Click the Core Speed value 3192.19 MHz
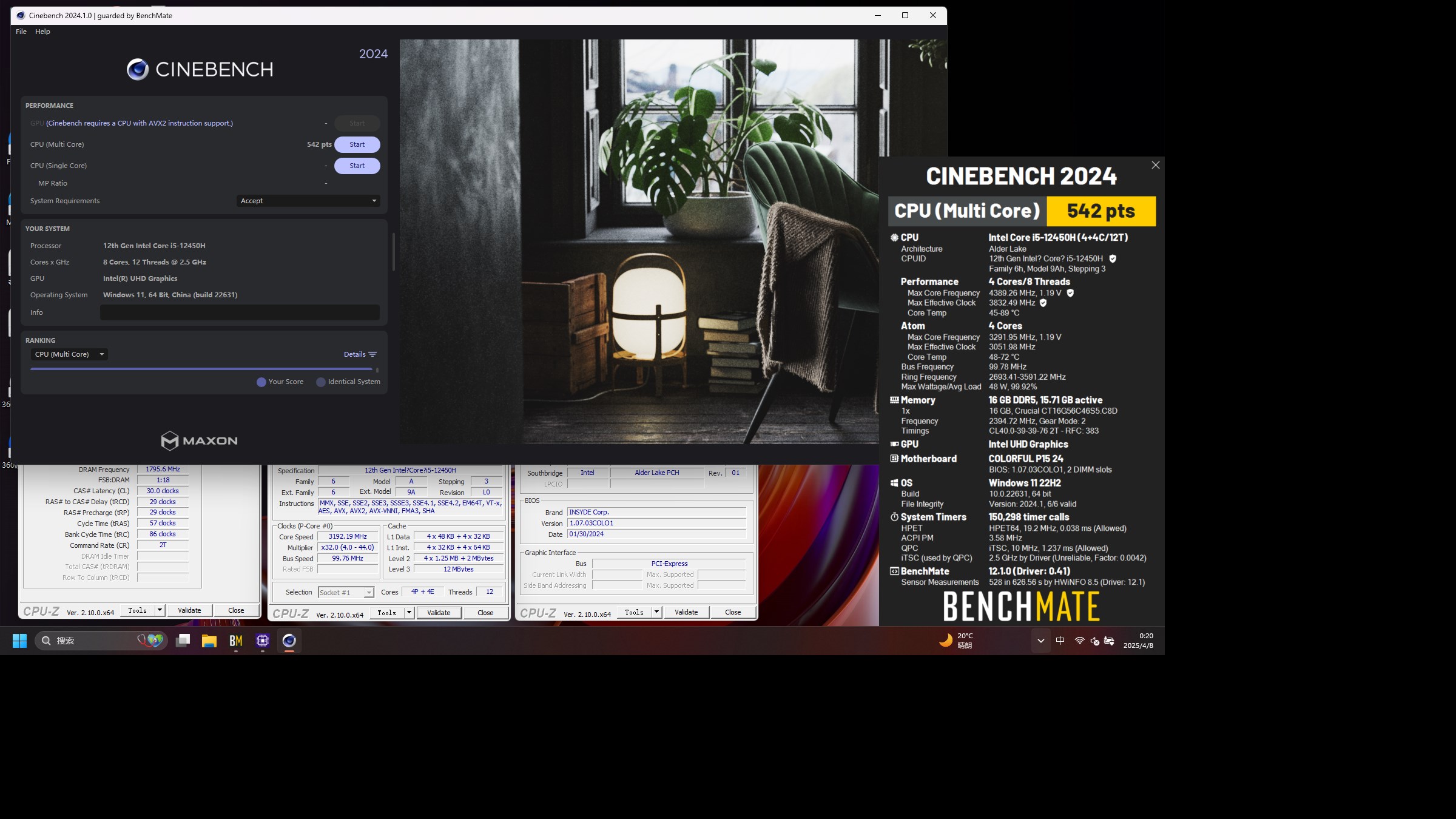This screenshot has width=1456, height=819. (348, 537)
